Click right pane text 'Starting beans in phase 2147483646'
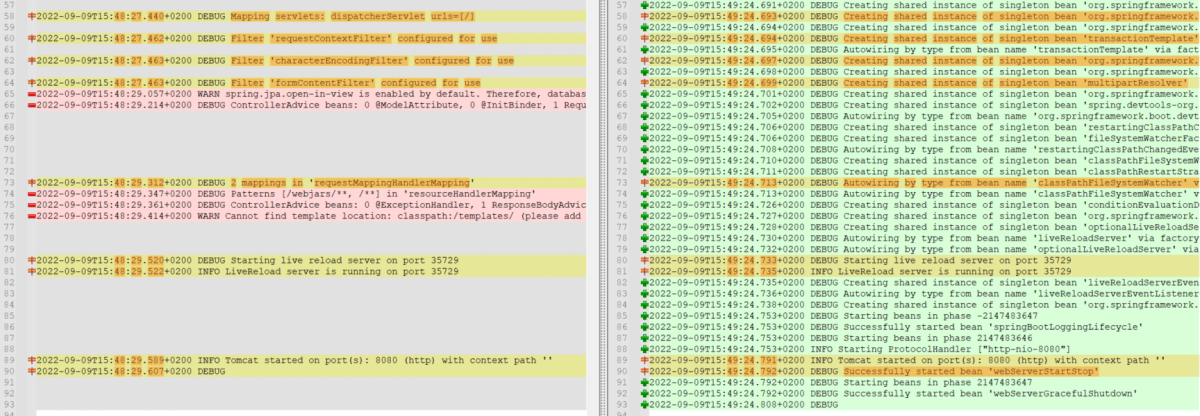 (938, 338)
